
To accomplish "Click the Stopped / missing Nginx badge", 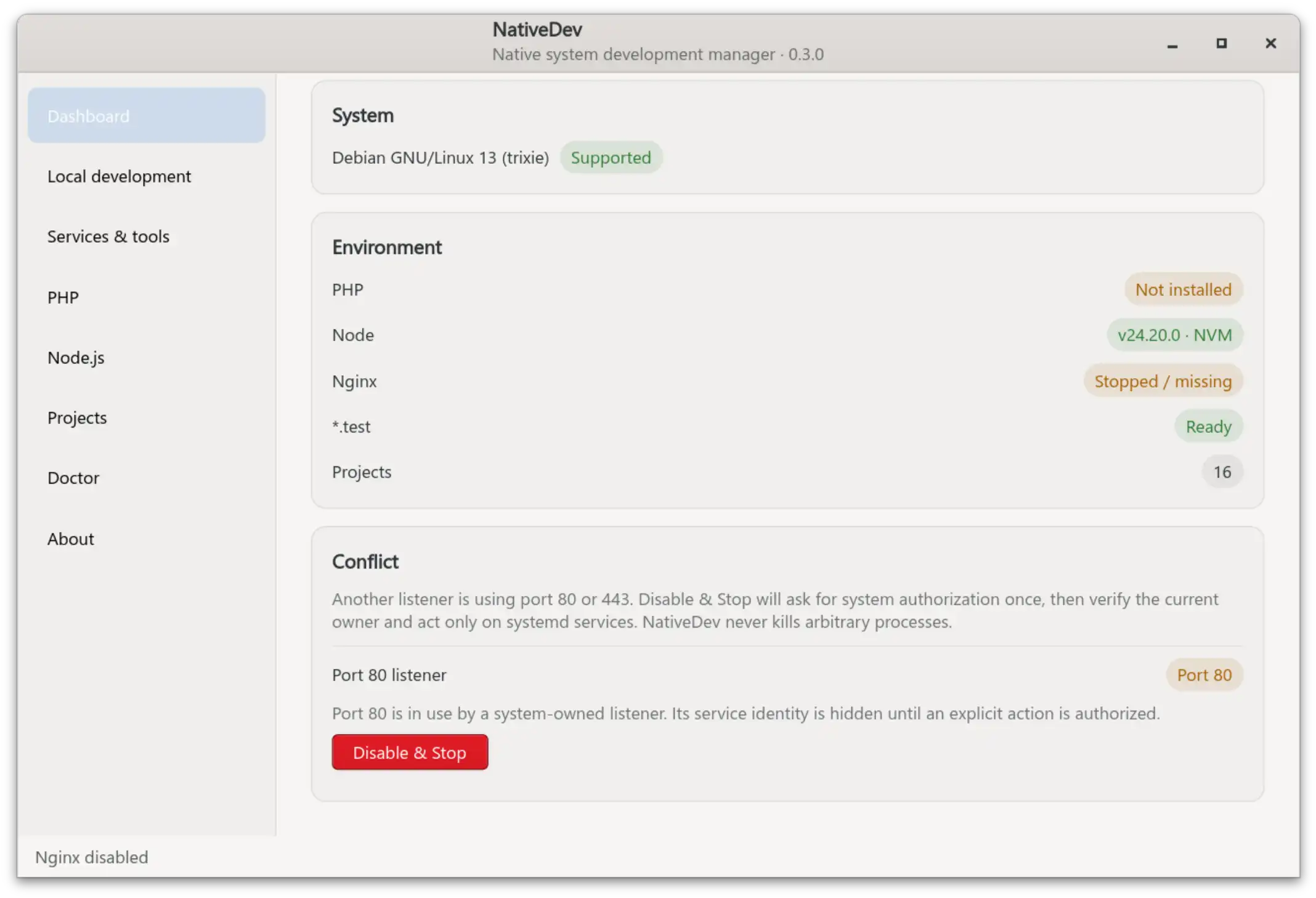I will (x=1163, y=381).
